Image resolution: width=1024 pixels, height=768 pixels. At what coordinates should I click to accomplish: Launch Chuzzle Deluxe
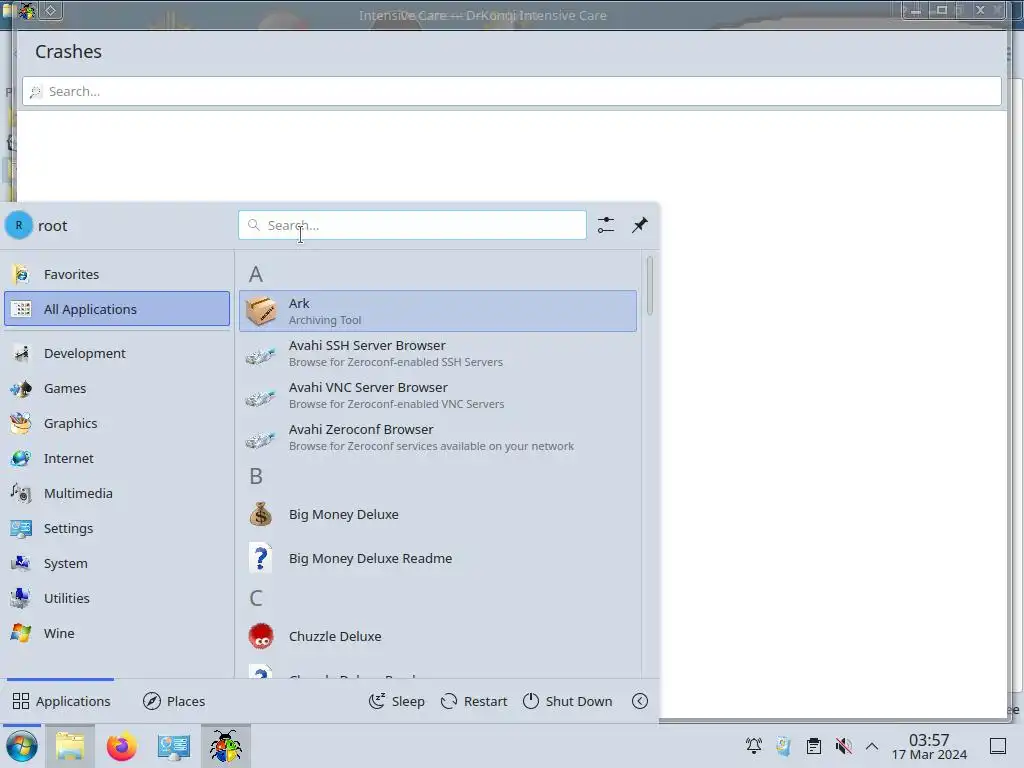pos(438,636)
